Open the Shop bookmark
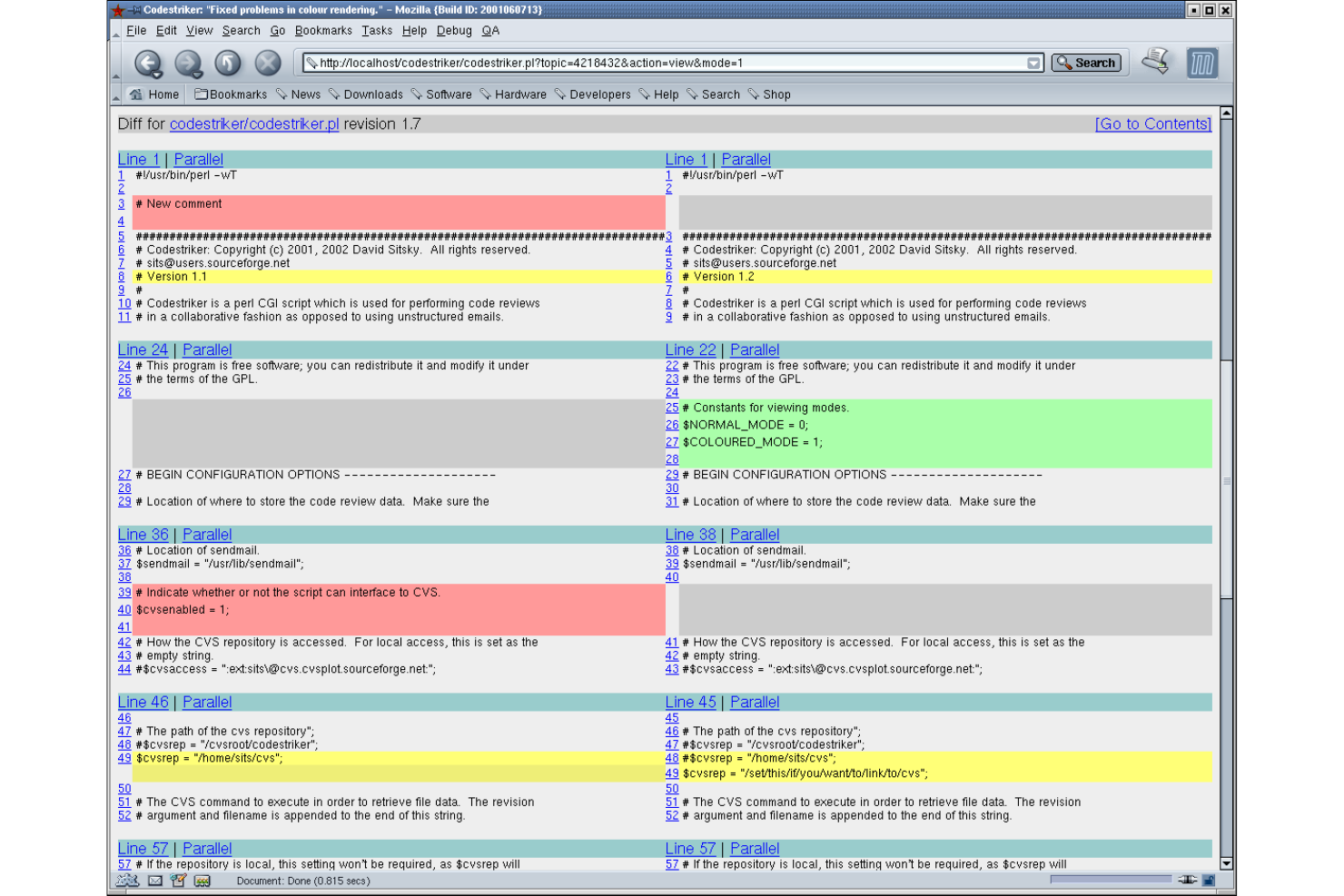 point(769,94)
